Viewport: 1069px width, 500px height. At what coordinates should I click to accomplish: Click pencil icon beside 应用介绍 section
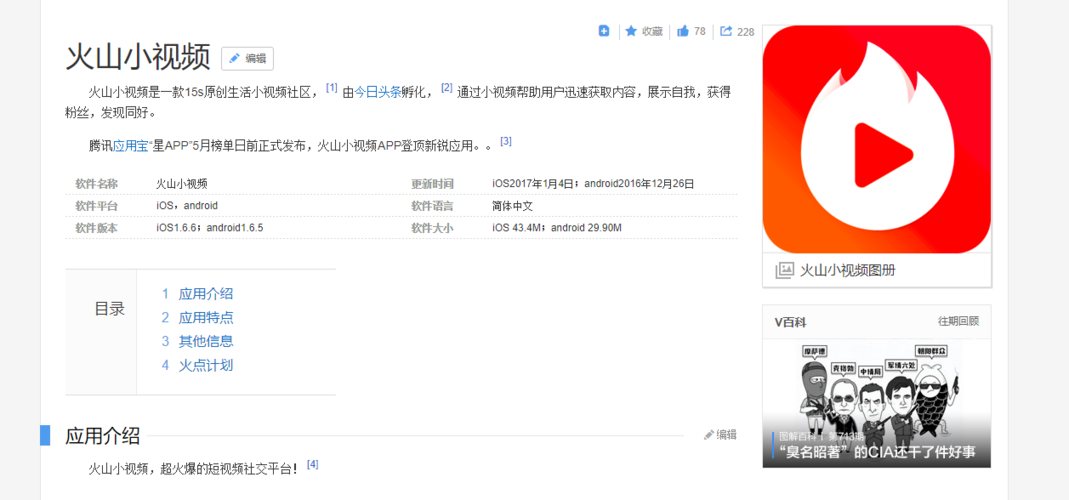[x=709, y=435]
